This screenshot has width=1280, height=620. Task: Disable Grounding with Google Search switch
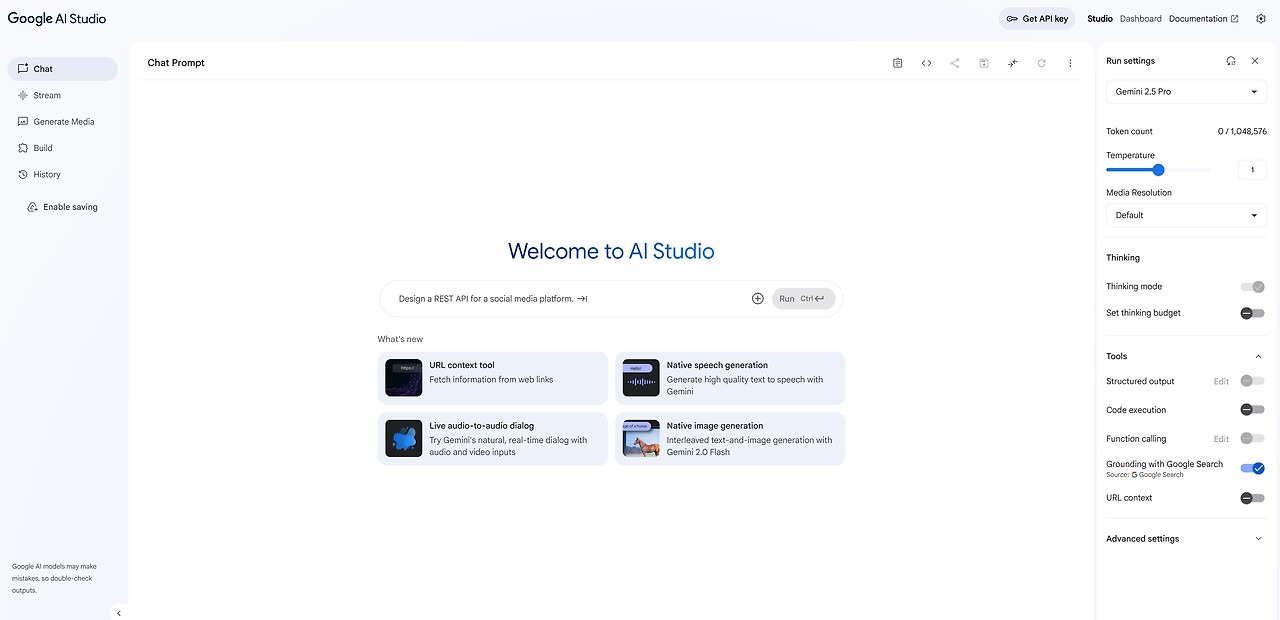[1253, 468]
